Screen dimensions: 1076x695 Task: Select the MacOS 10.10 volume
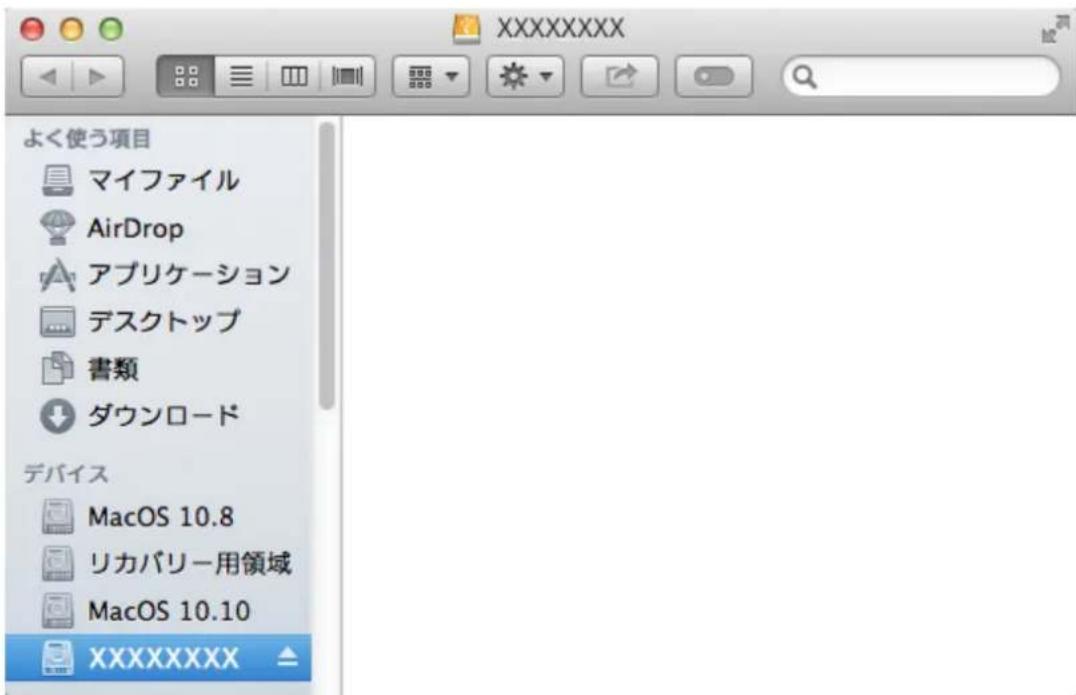tap(158, 611)
